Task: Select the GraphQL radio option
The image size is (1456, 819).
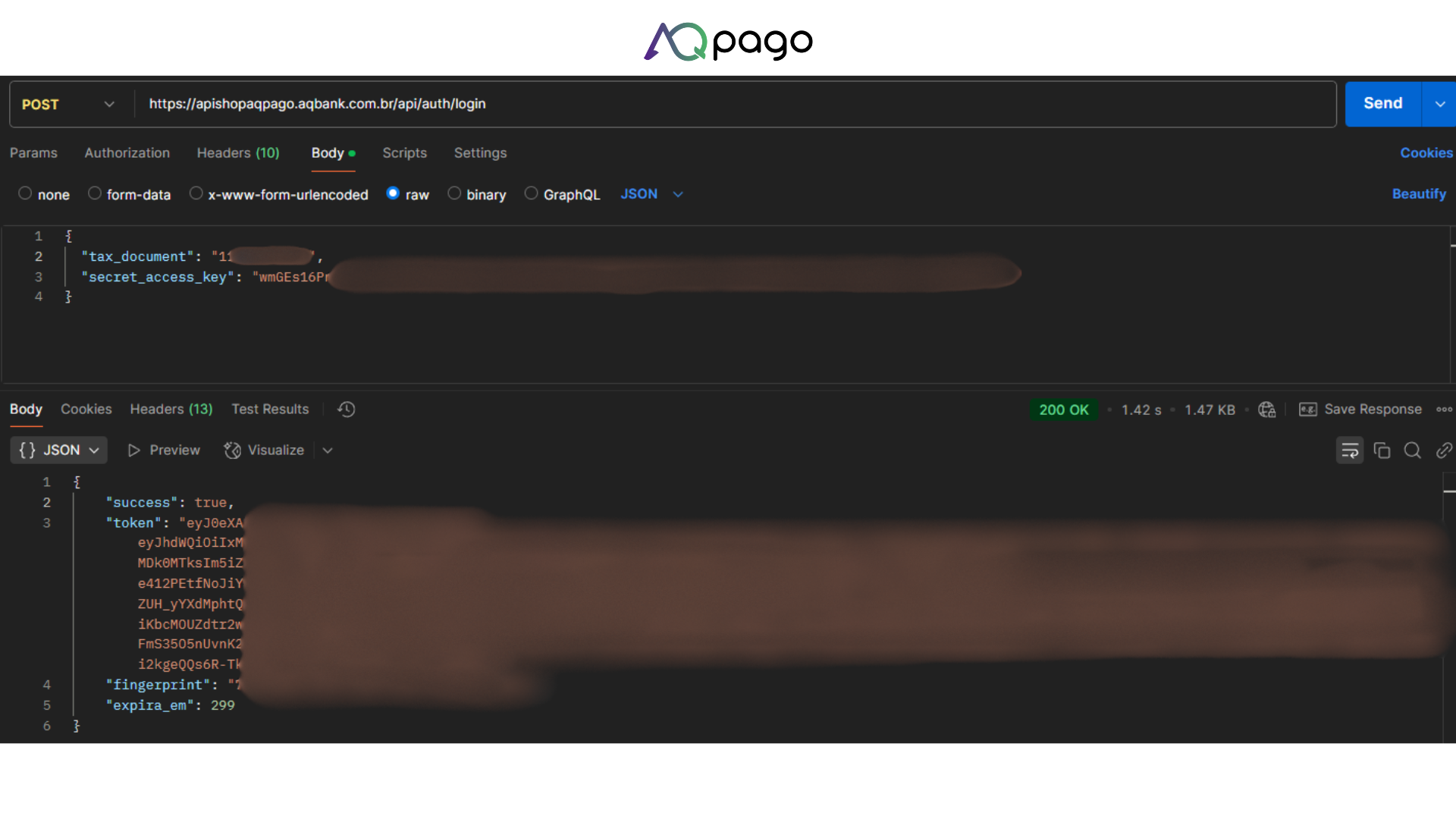Action: tap(531, 193)
